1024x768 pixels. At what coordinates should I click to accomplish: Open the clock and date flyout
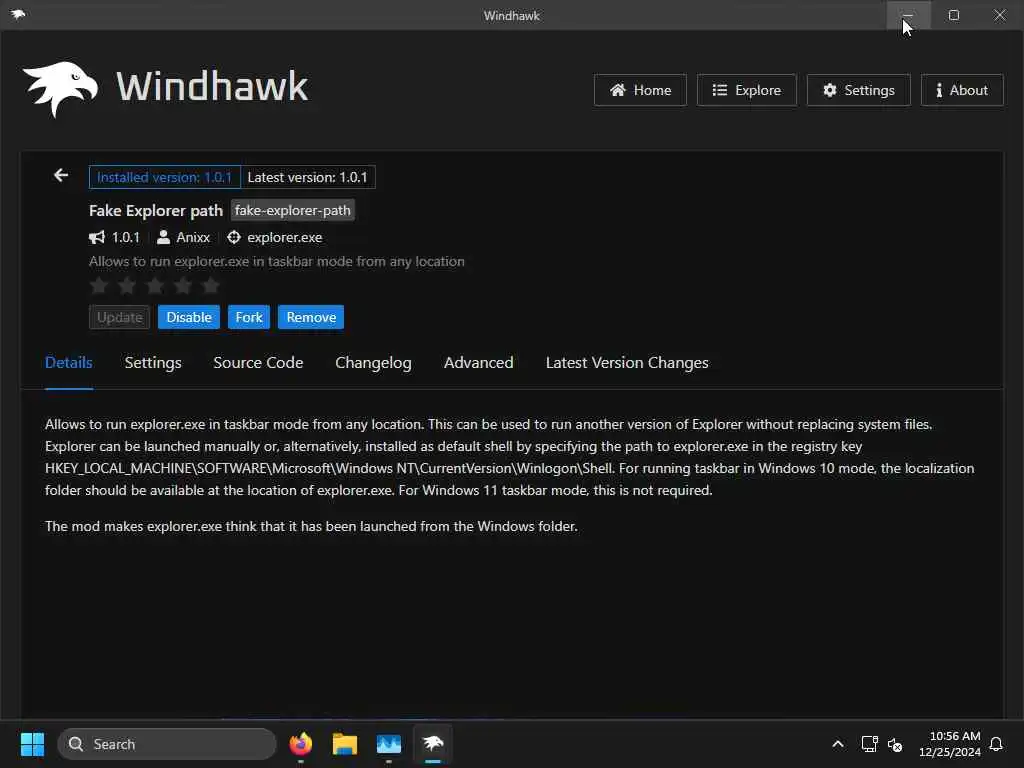pyautogui.click(x=950, y=744)
